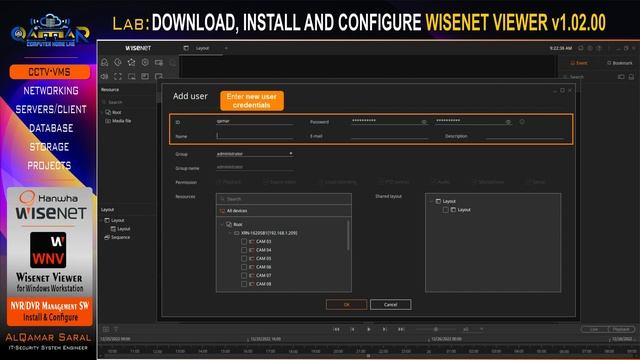Select the full screen corners icon
This screenshot has height=360, width=640.
click(118, 76)
